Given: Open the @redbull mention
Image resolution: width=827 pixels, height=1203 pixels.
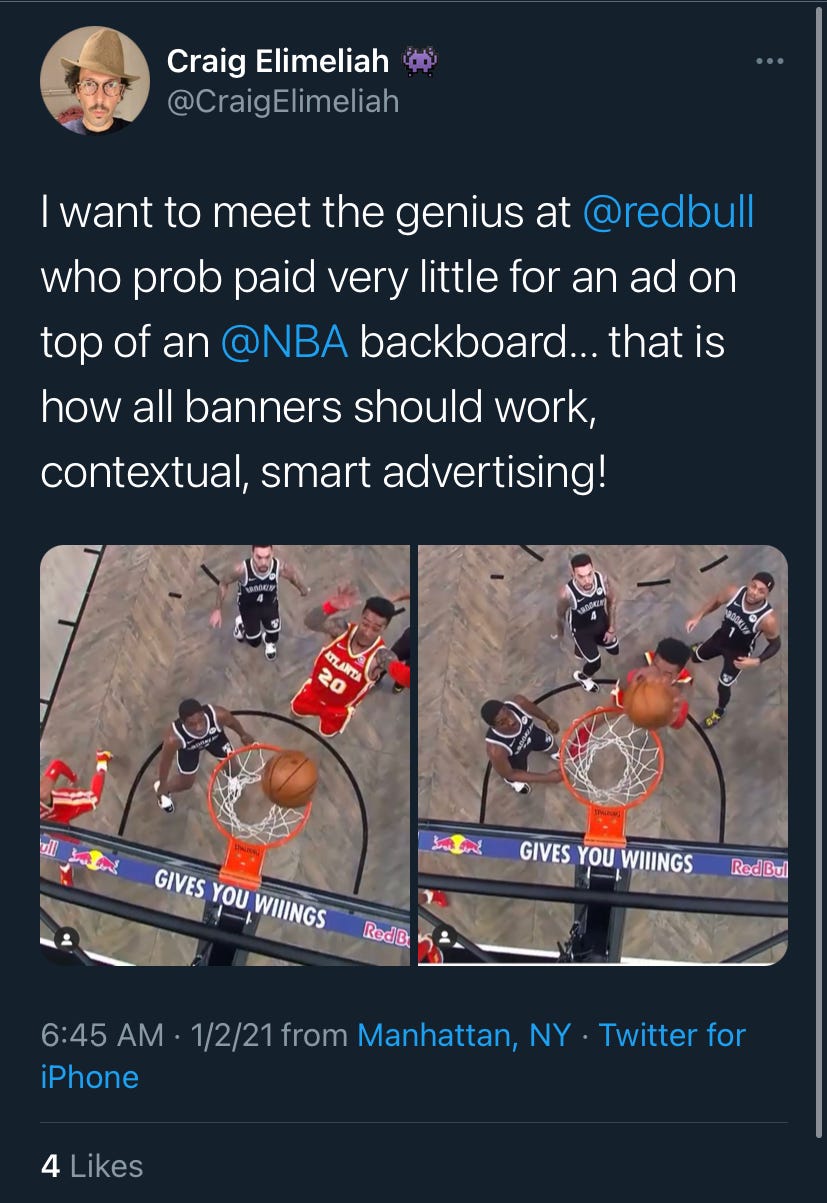Looking at the screenshot, I should tap(667, 213).
